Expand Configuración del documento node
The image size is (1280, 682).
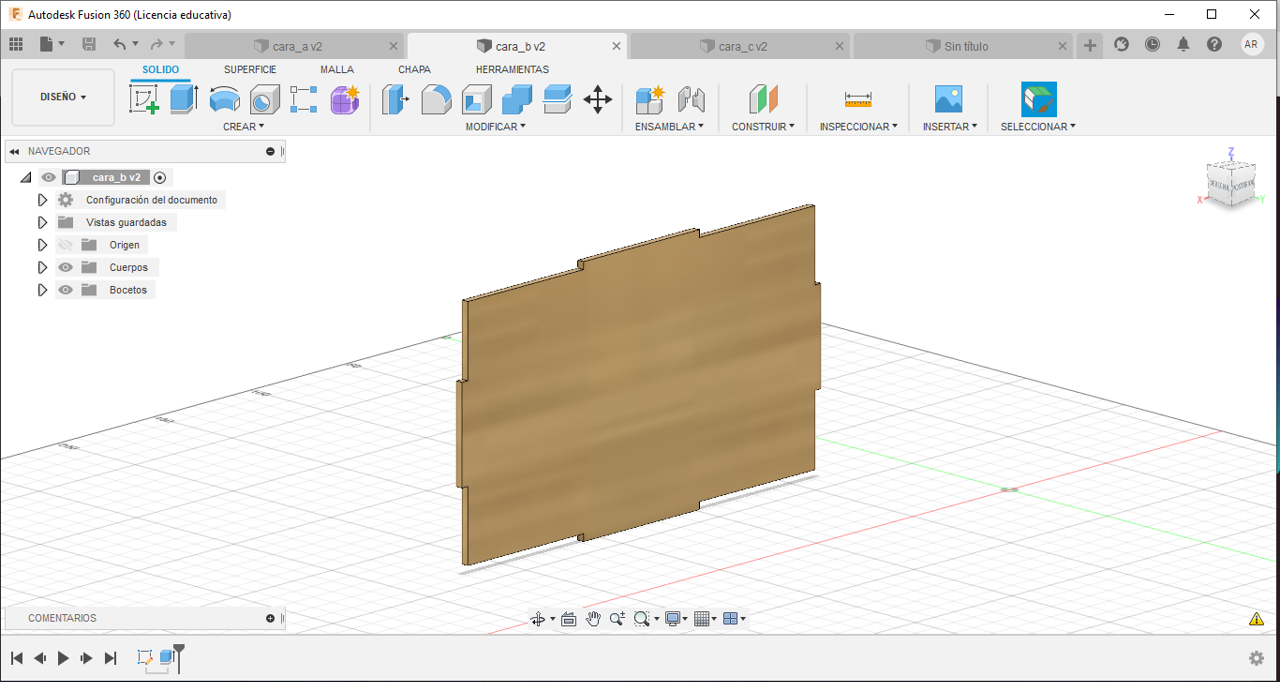click(42, 200)
